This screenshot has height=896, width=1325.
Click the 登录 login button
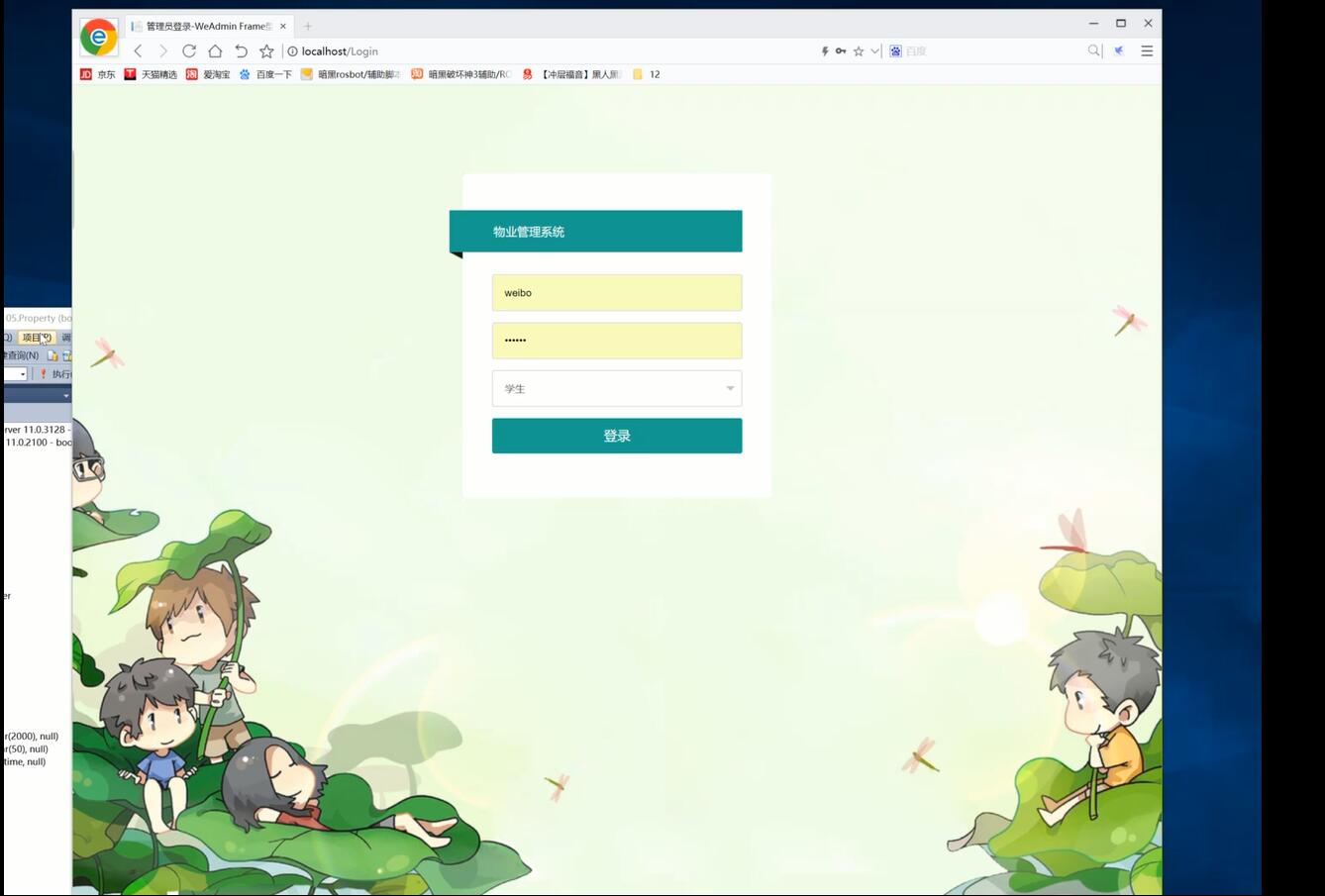coord(617,436)
